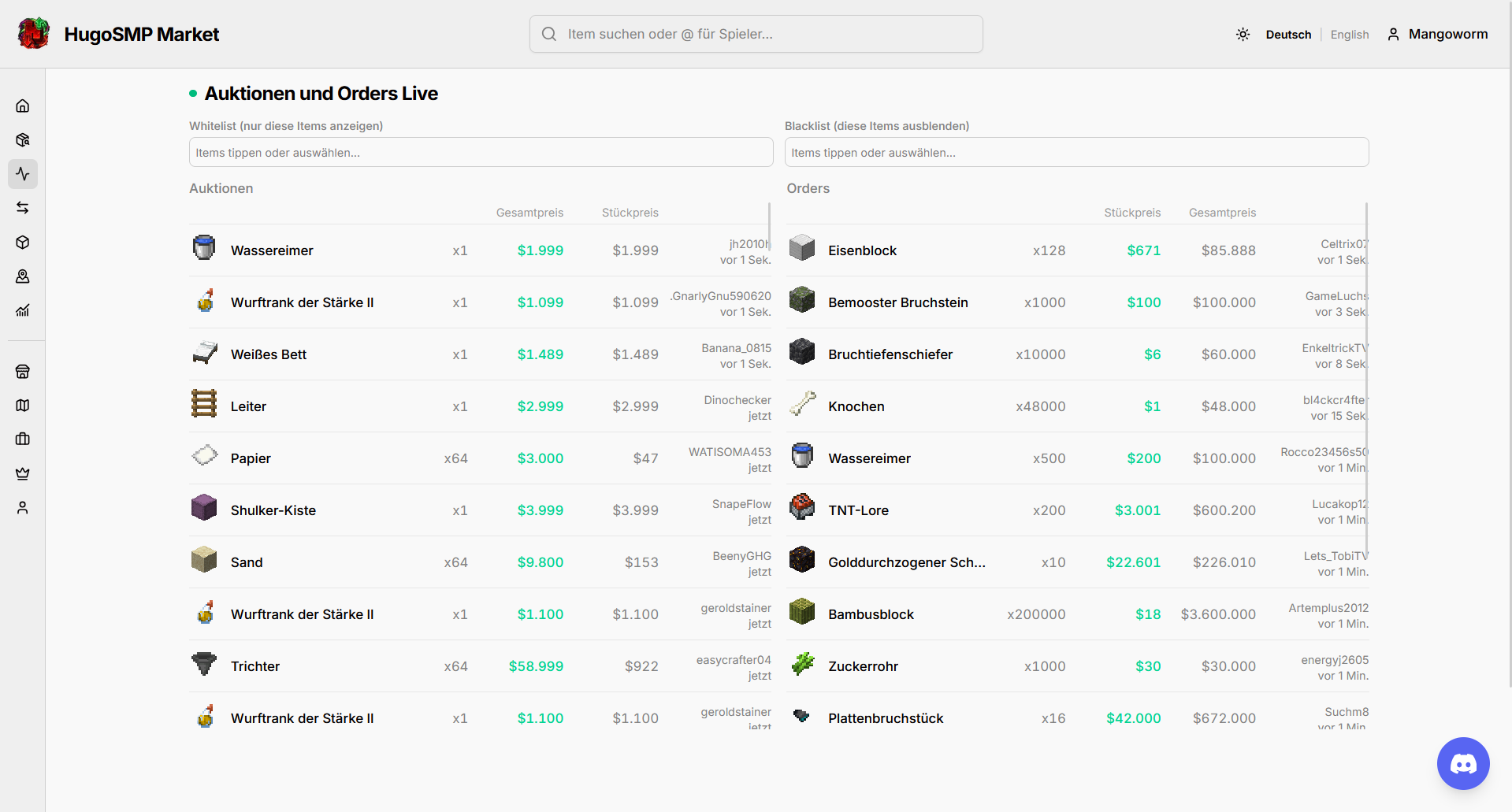Click the Auktionen Gesamtpreis column header
Viewport: 1512px width, 812px height.
click(x=529, y=213)
